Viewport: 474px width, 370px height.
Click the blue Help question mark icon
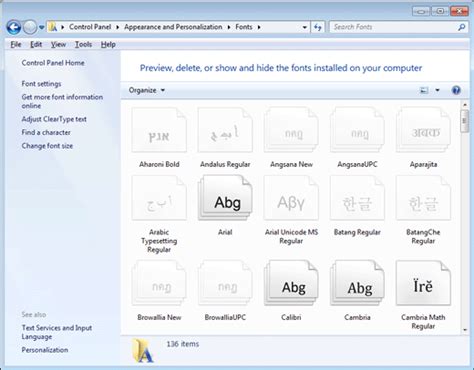point(456,90)
